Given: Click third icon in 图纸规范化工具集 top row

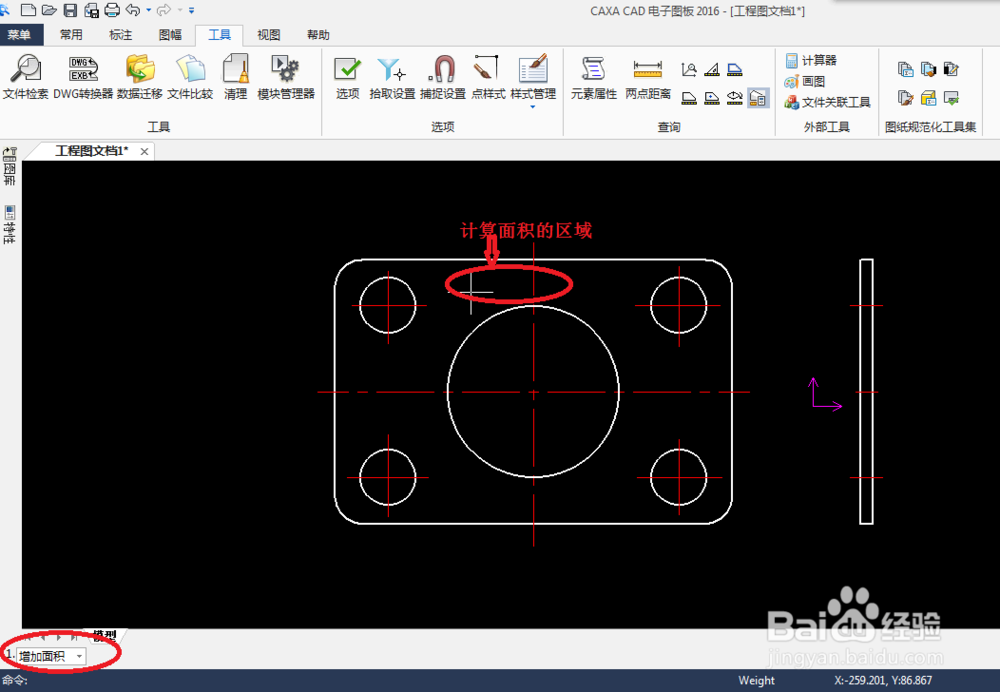Looking at the screenshot, I should (x=952, y=69).
